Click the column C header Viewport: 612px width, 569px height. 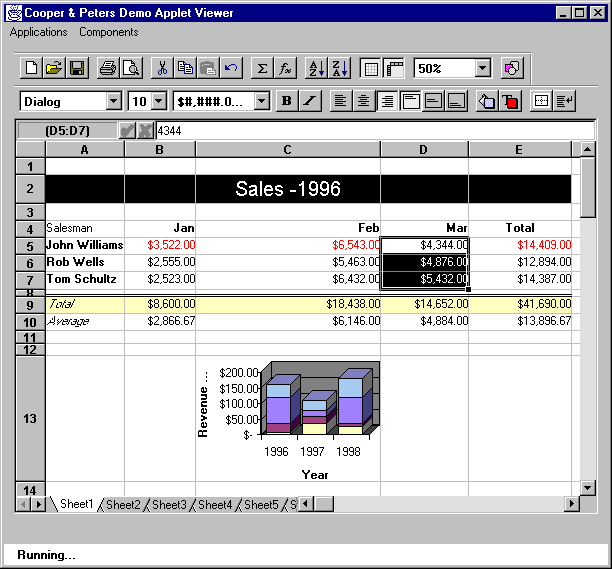pyautogui.click(x=287, y=149)
